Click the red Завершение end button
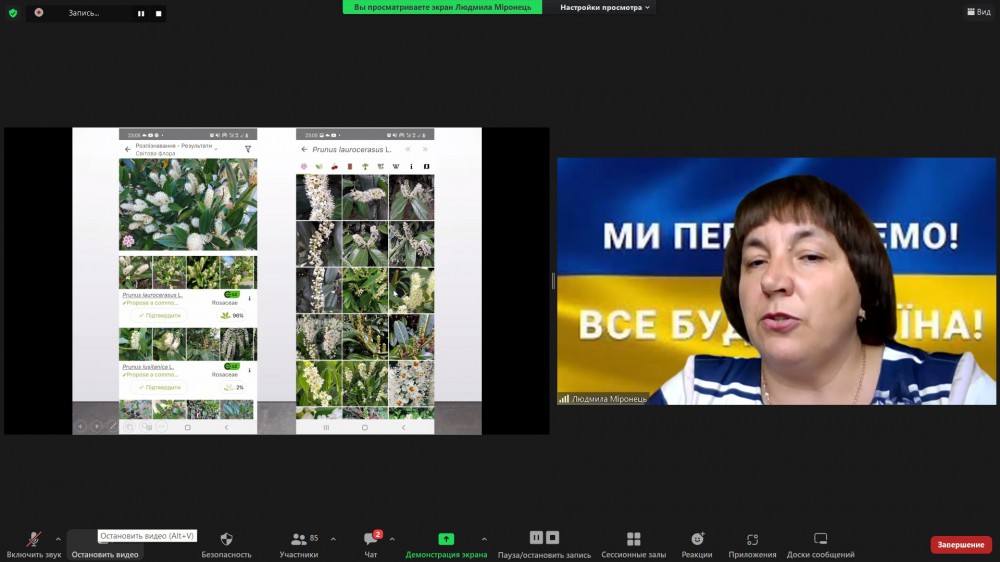 (961, 545)
